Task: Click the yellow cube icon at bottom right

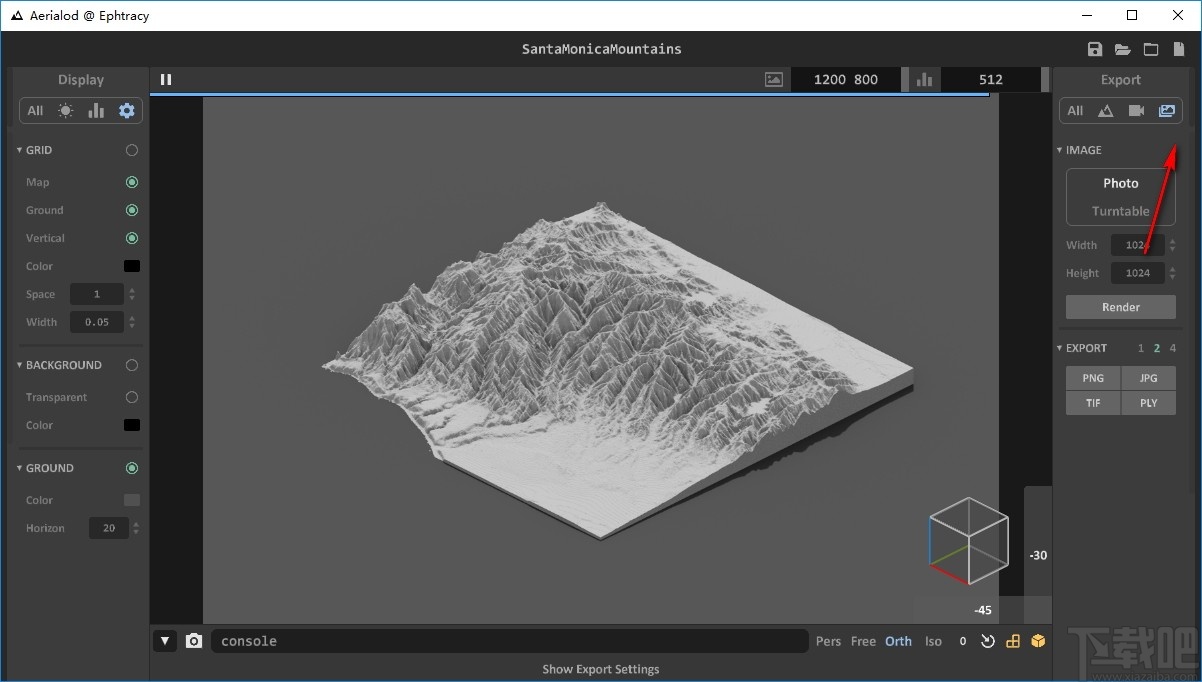Action: tap(1038, 641)
